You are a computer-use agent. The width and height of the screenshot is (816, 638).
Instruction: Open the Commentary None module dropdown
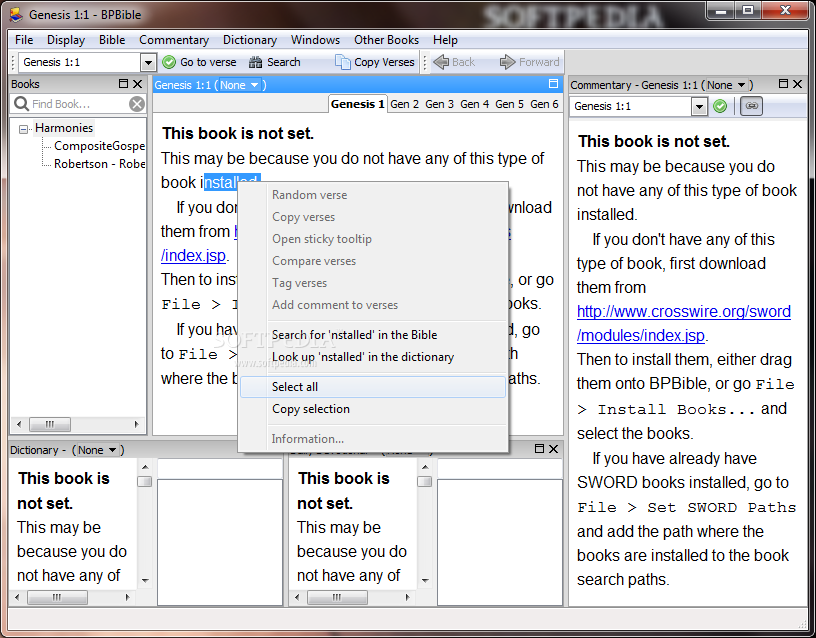(x=726, y=85)
